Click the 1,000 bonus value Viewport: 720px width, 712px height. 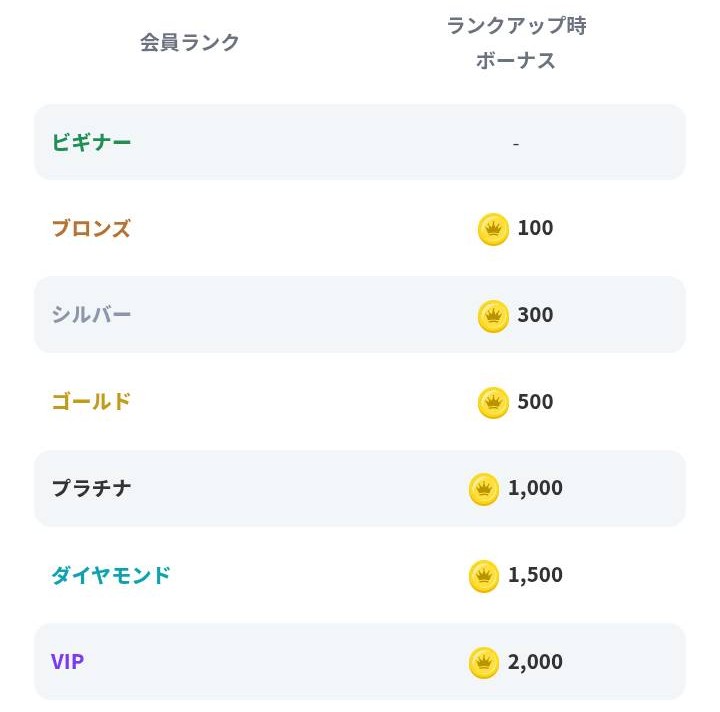(535, 488)
